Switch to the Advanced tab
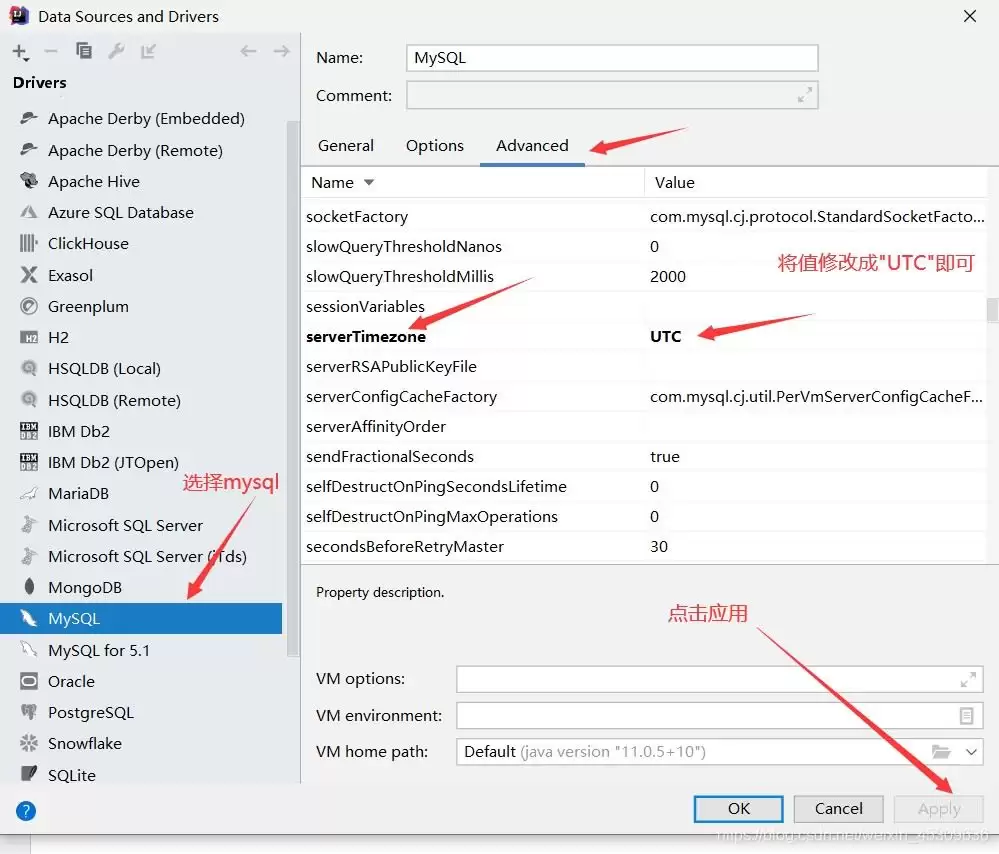The height and width of the screenshot is (854, 999). [532, 146]
